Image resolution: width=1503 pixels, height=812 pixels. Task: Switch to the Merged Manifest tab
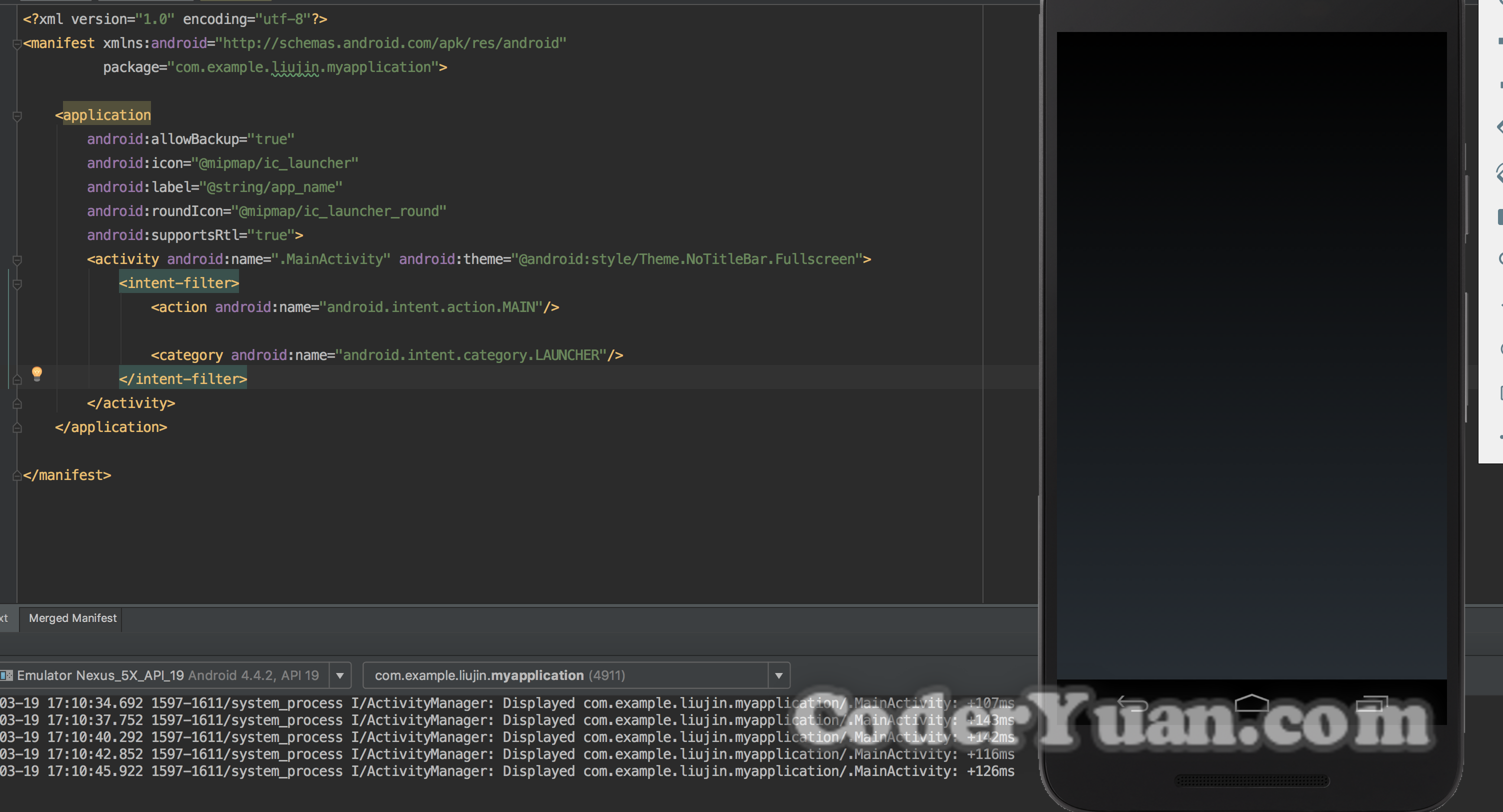72,618
